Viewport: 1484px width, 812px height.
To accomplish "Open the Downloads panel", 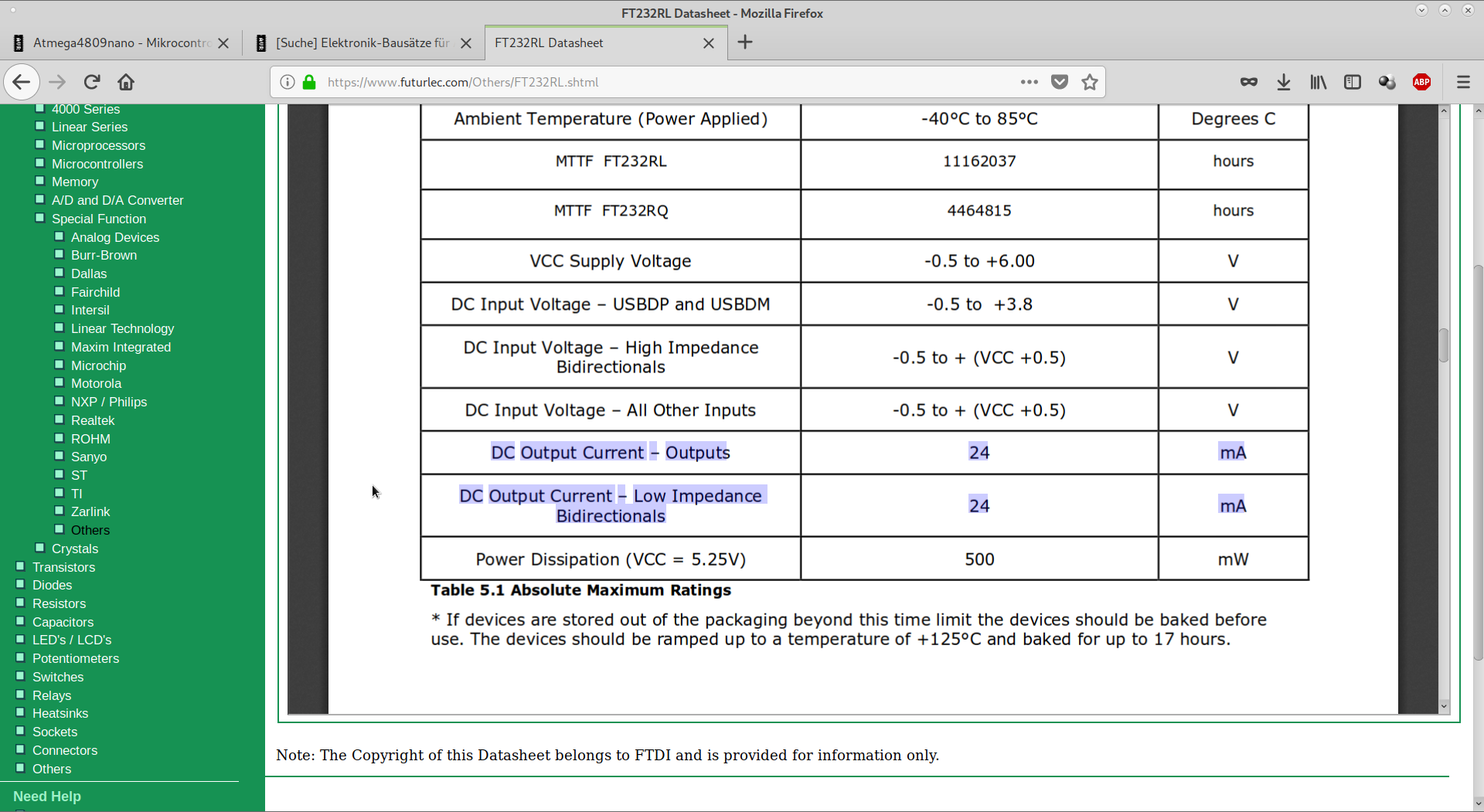I will tap(1284, 82).
